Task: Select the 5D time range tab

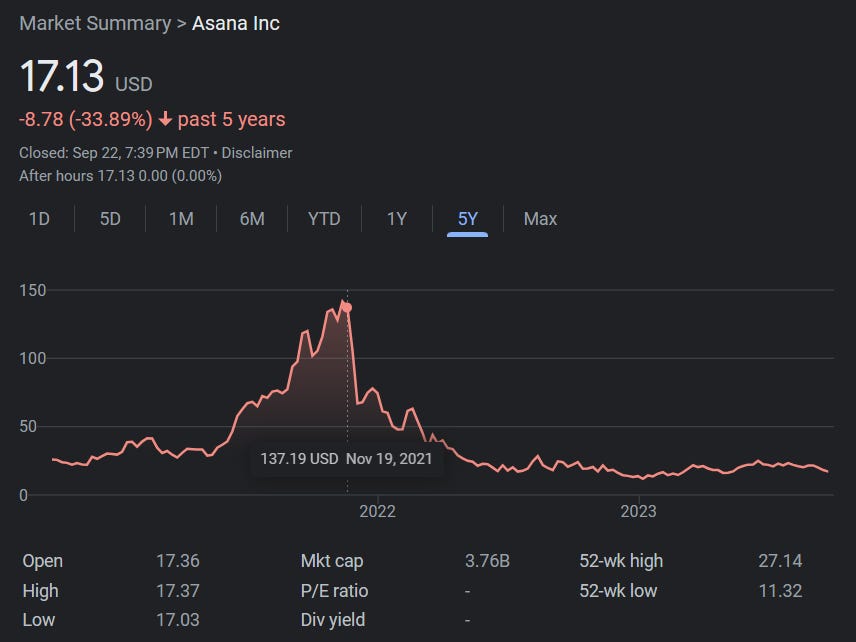Action: (x=110, y=219)
